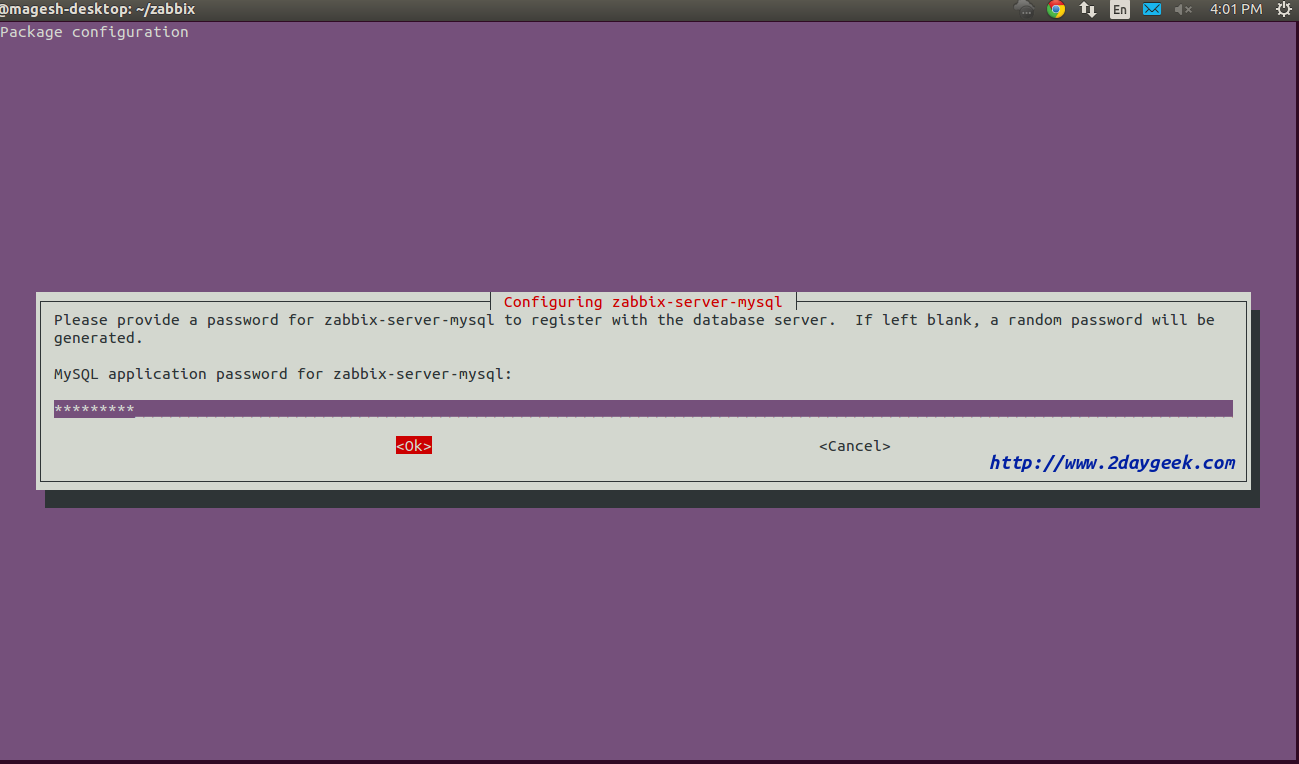Select the Cancel button in the dialog

tap(854, 446)
